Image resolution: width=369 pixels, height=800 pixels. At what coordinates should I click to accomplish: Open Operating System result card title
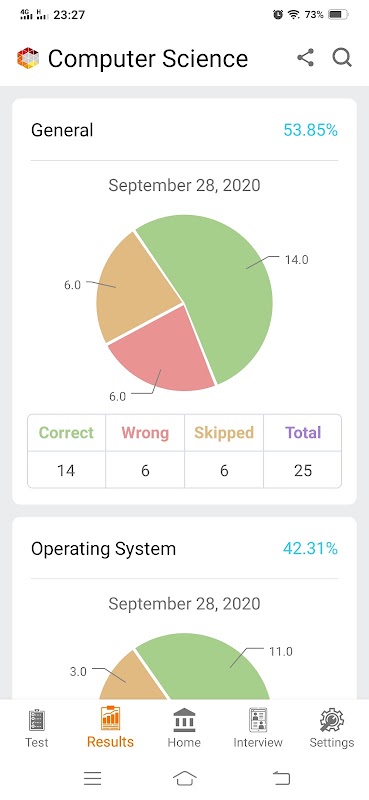pyautogui.click(x=104, y=549)
